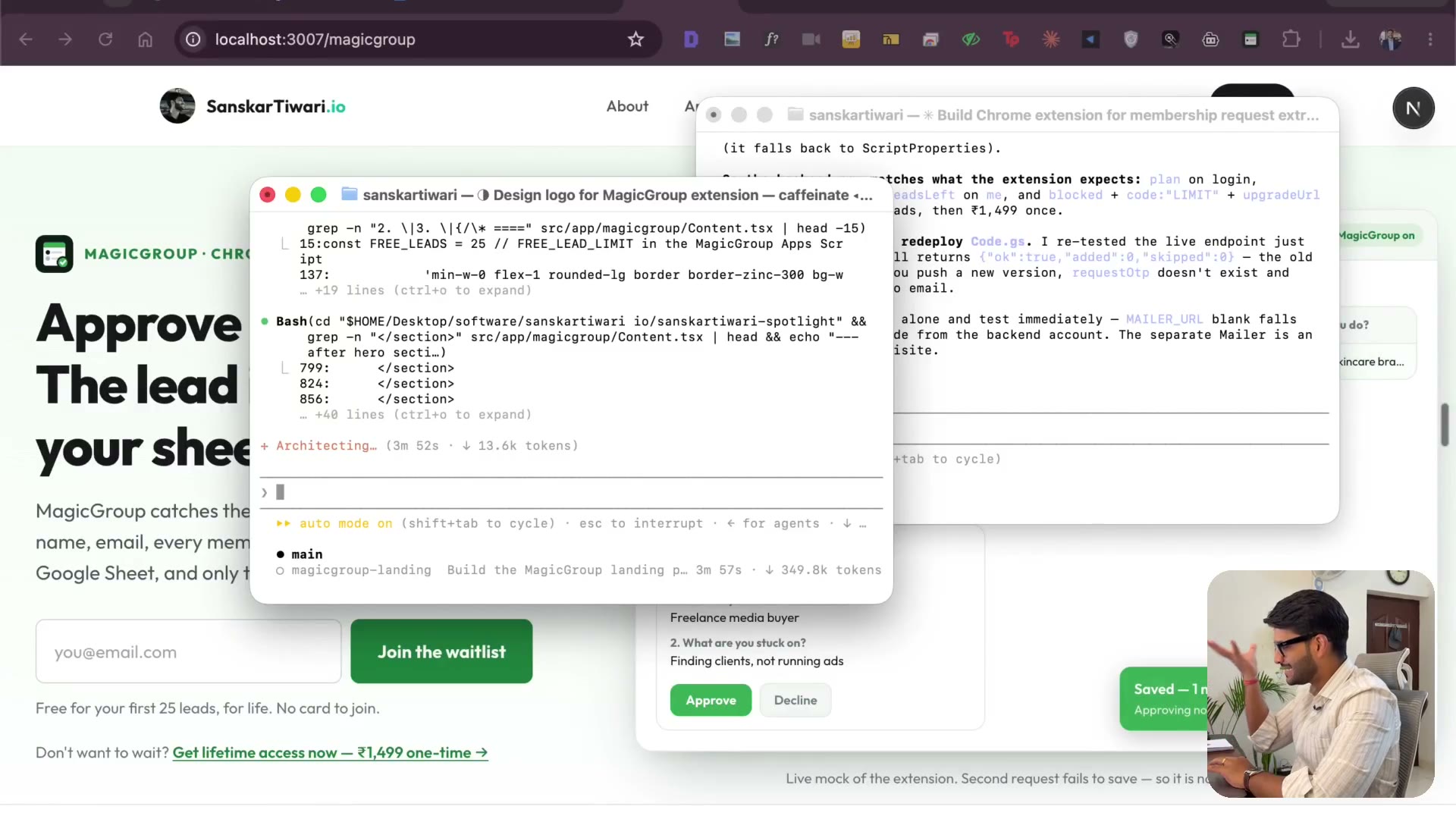Show browser downloads
The width and height of the screenshot is (1456, 819).
pyautogui.click(x=1350, y=39)
